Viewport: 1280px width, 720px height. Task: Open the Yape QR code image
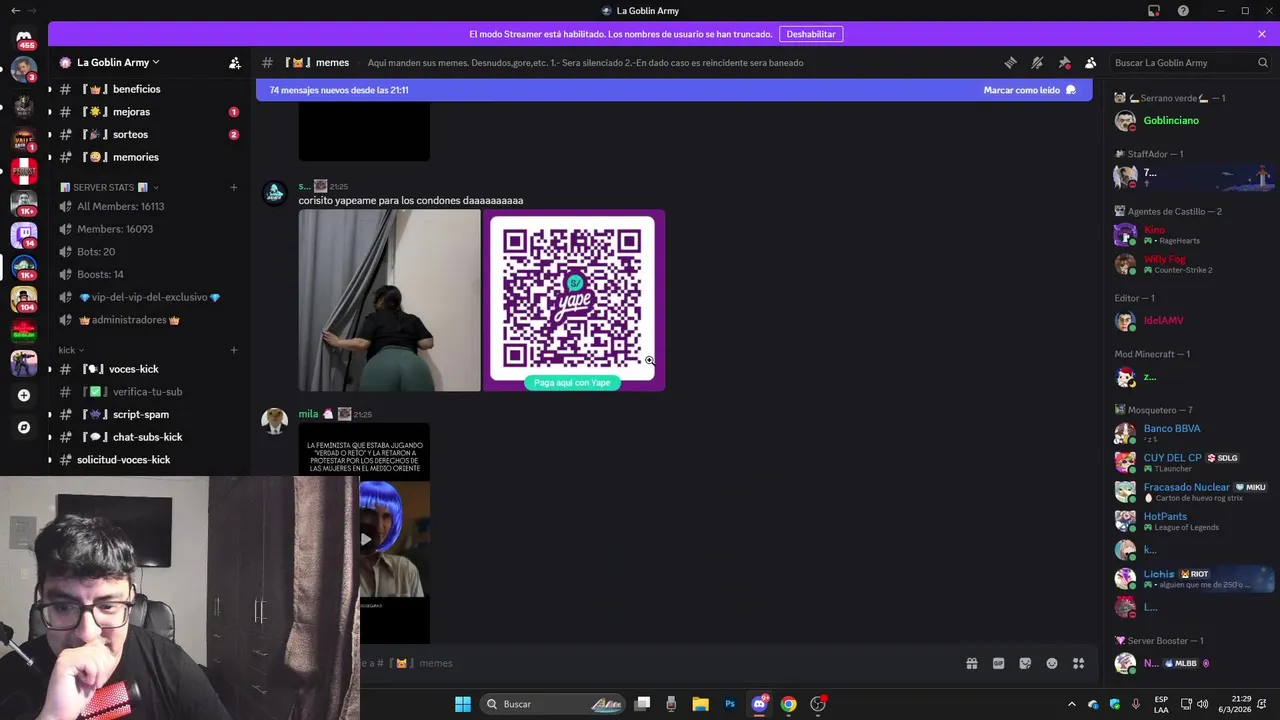coord(574,300)
